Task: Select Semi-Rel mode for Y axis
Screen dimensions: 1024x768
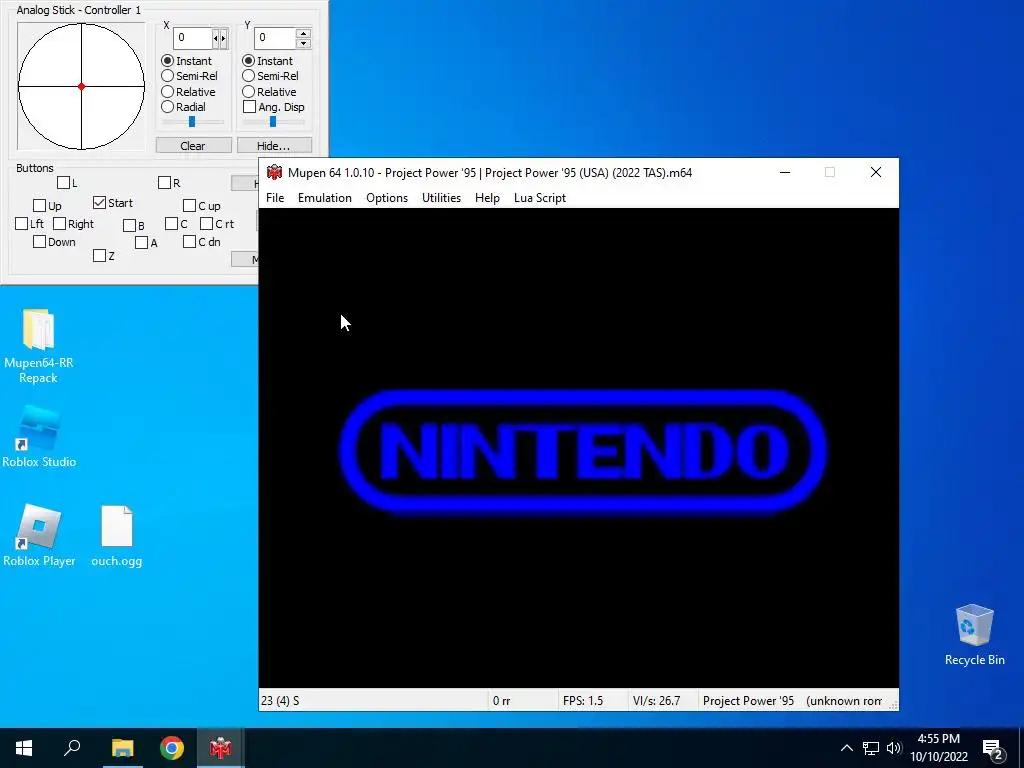Action: click(248, 76)
